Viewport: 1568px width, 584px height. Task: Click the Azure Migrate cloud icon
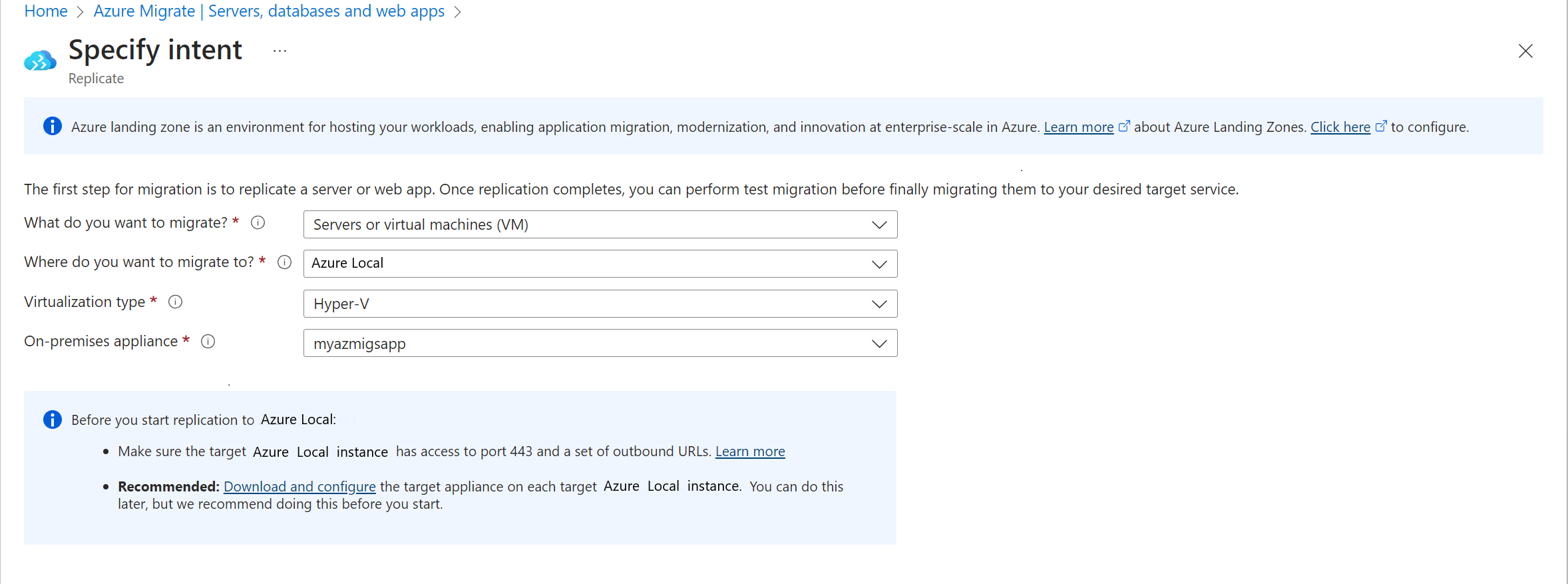pyautogui.click(x=40, y=61)
